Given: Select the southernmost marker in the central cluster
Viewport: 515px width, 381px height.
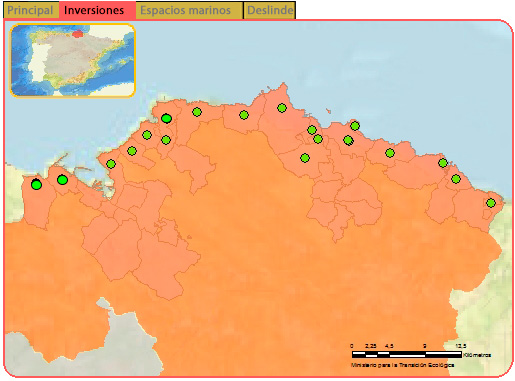Looking at the screenshot, I should (x=305, y=158).
